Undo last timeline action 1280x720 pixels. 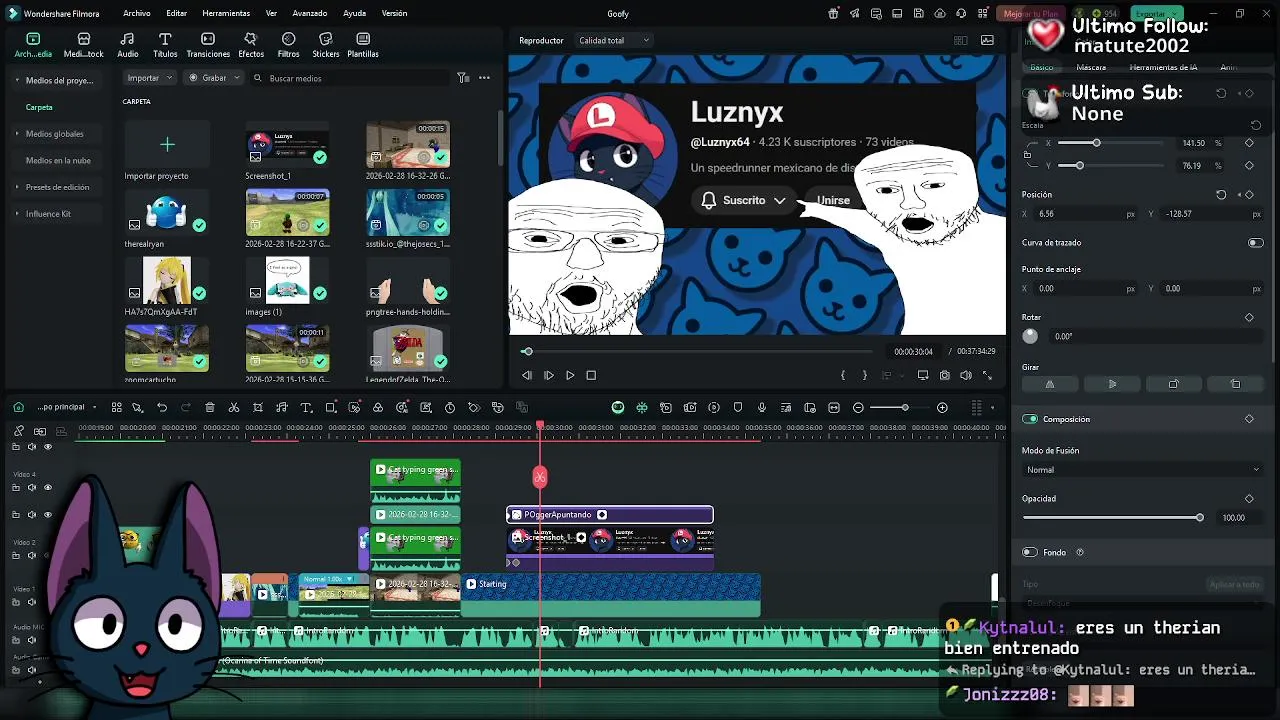tap(162, 407)
